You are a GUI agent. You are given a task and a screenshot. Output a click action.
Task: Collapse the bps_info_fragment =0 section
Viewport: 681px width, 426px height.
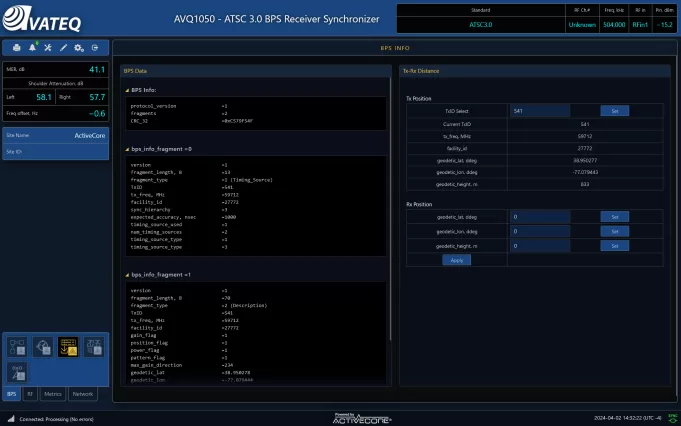(127, 149)
